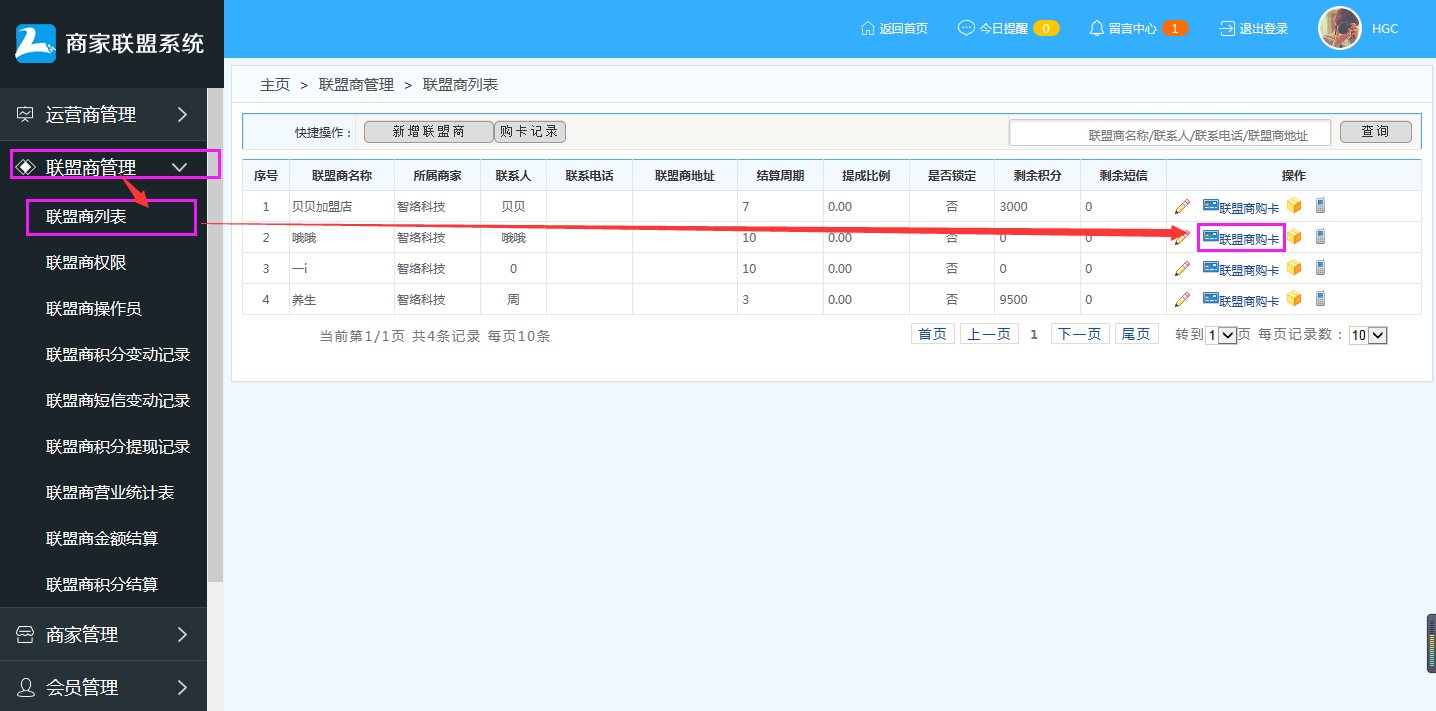Click the mobile phone icon in 贝贝加盟店 row
Screen dimensions: 1436x711
click(1320, 206)
